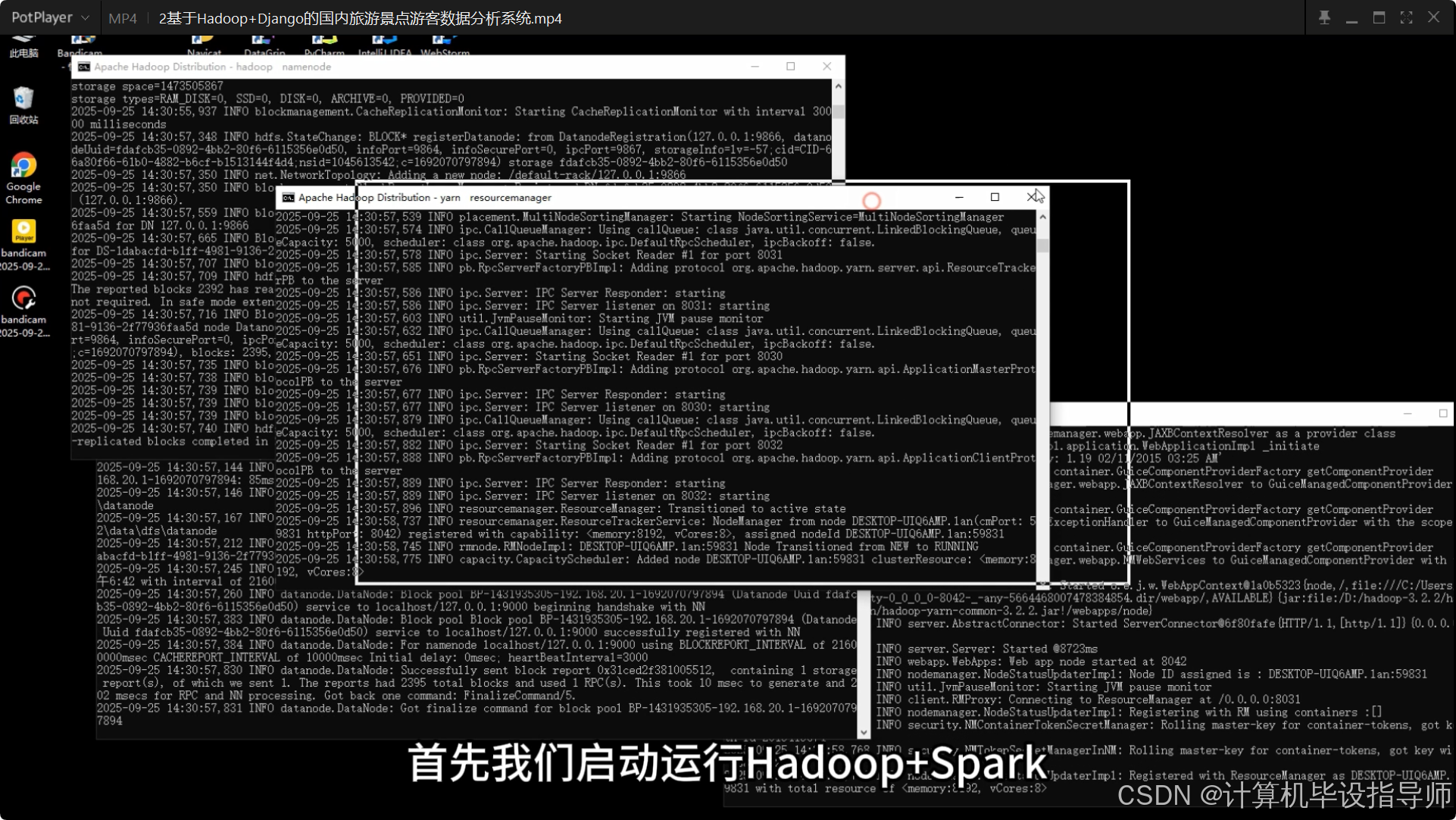
Task: Click the PyCharm desktop shortcut
Action: (x=324, y=44)
